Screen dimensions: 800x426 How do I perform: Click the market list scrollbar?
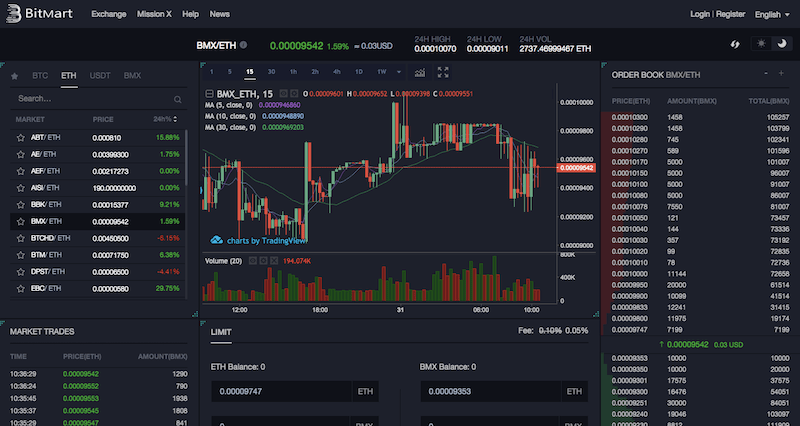187,158
